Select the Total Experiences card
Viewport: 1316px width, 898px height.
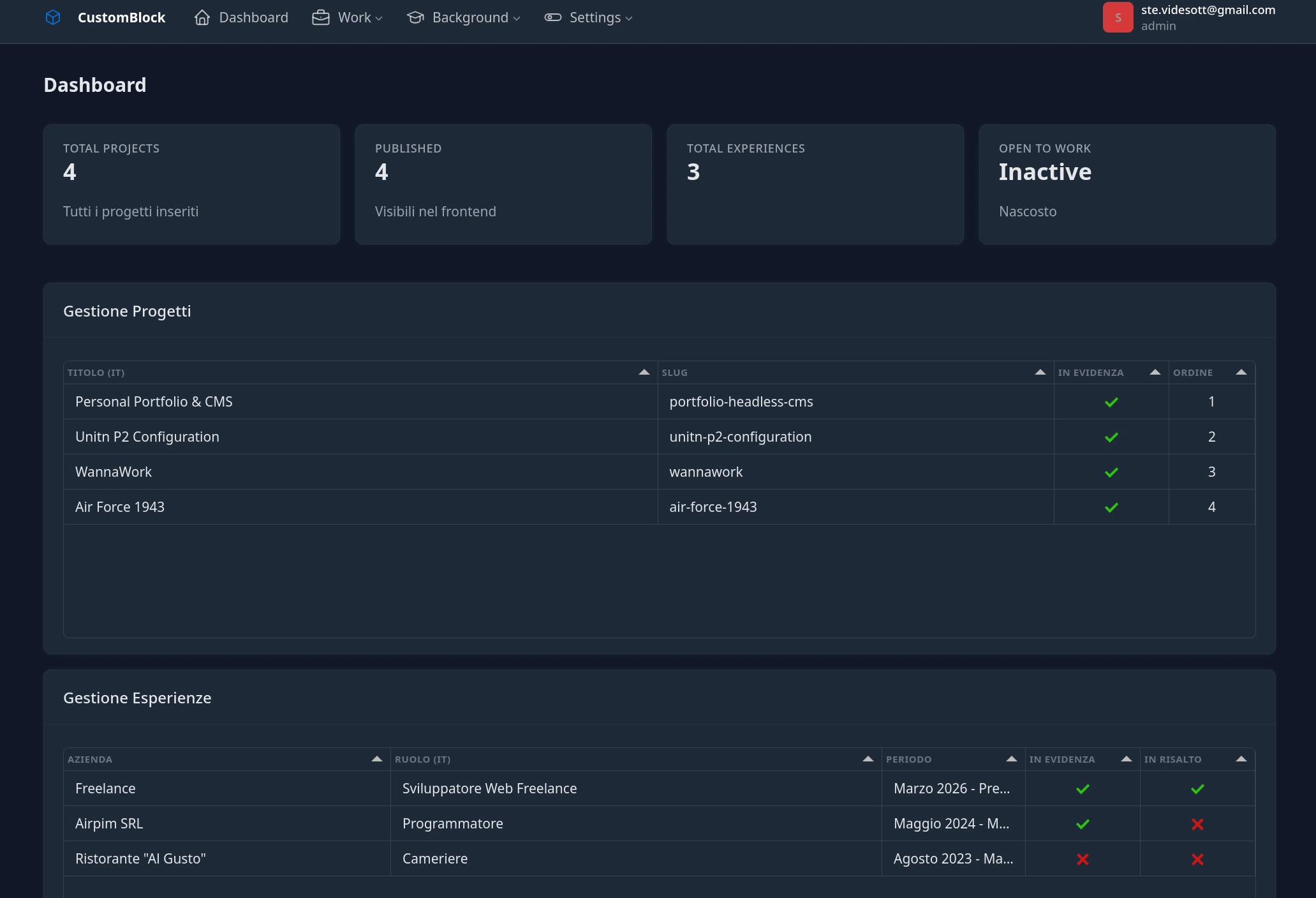(x=815, y=184)
